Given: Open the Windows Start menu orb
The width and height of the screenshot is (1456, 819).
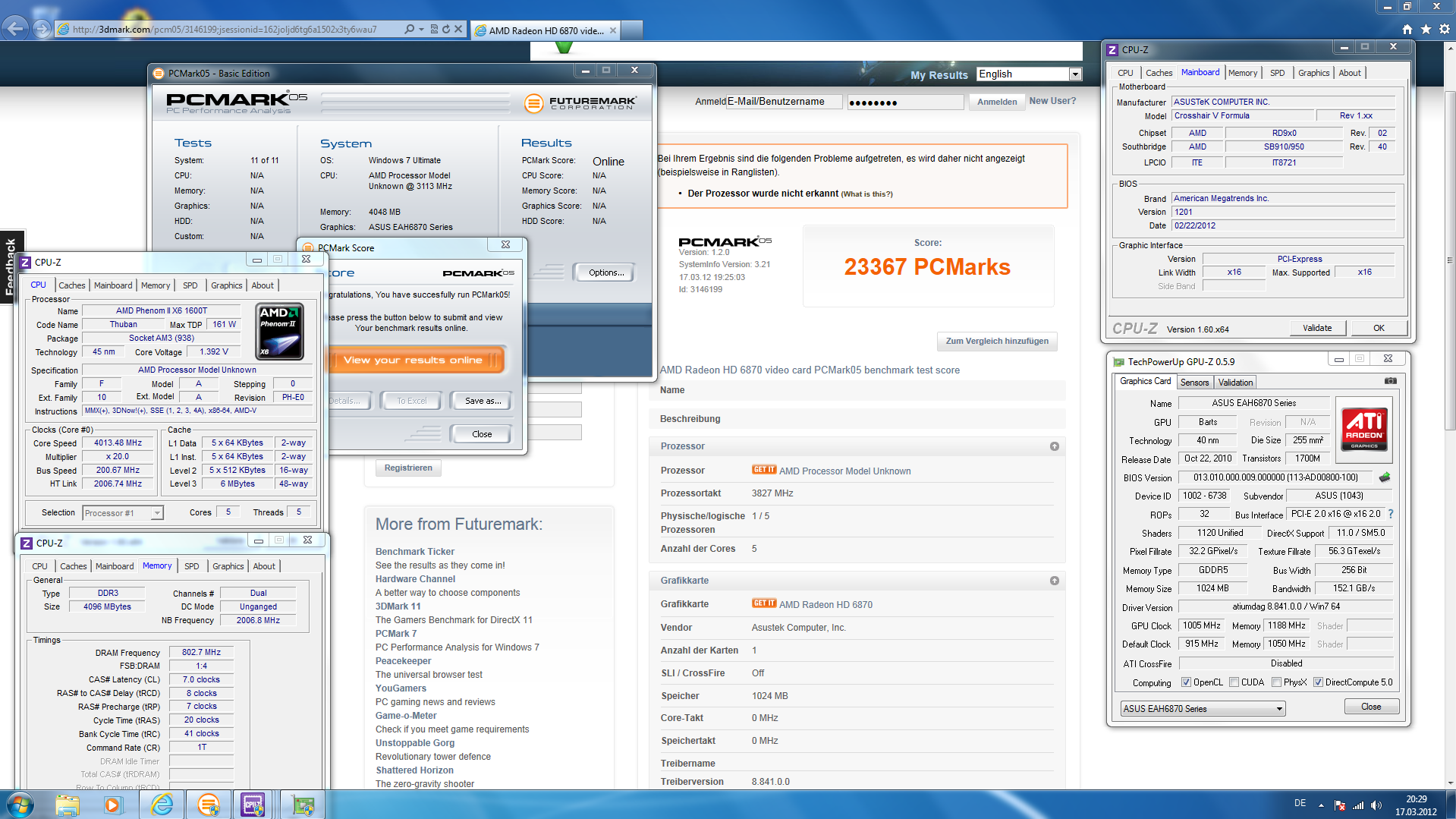Looking at the screenshot, I should click(x=20, y=805).
